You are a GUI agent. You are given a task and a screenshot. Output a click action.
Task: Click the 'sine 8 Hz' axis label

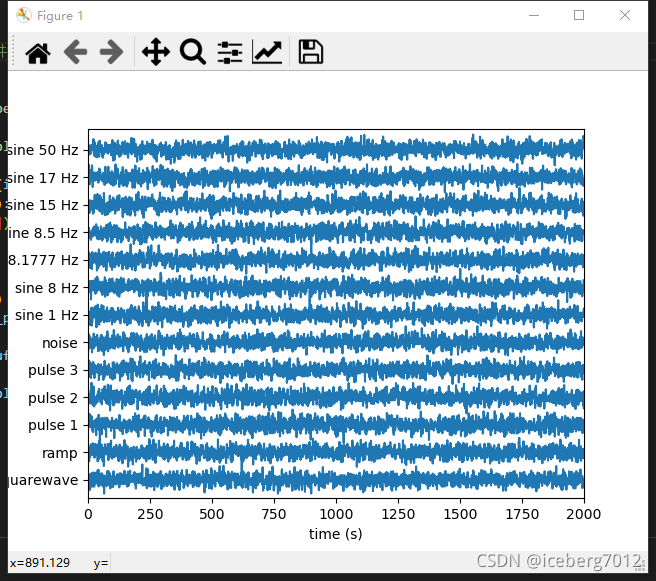(46, 288)
